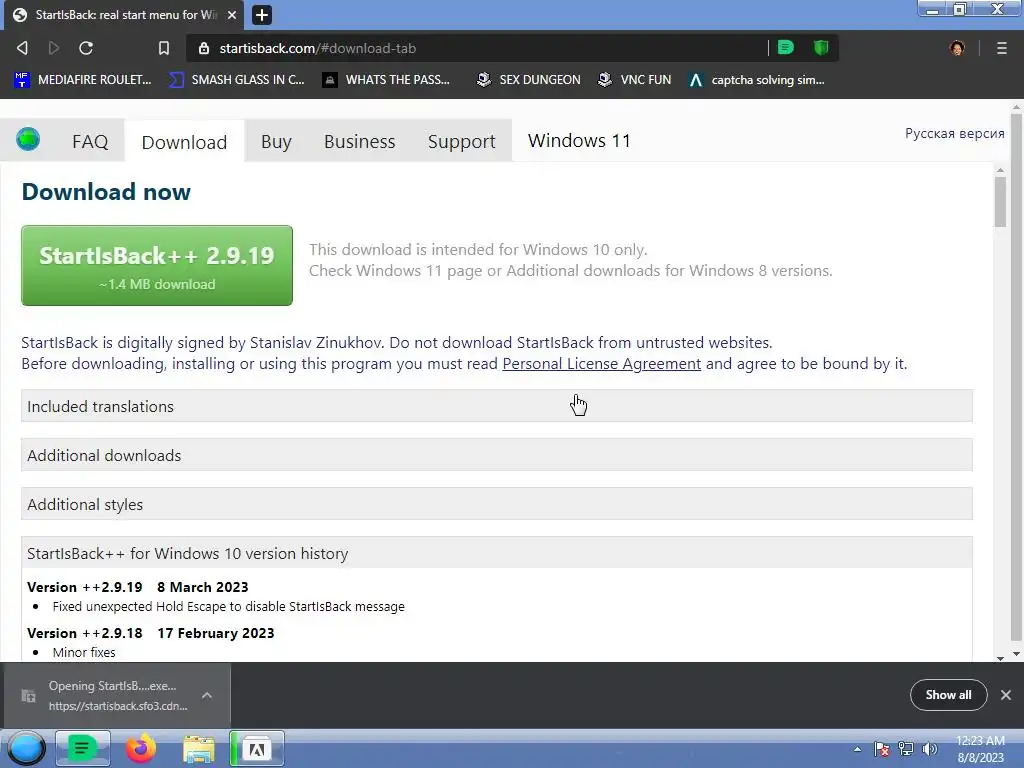Click Show all downloads button
Screen dimensions: 1024x768
pos(948,695)
